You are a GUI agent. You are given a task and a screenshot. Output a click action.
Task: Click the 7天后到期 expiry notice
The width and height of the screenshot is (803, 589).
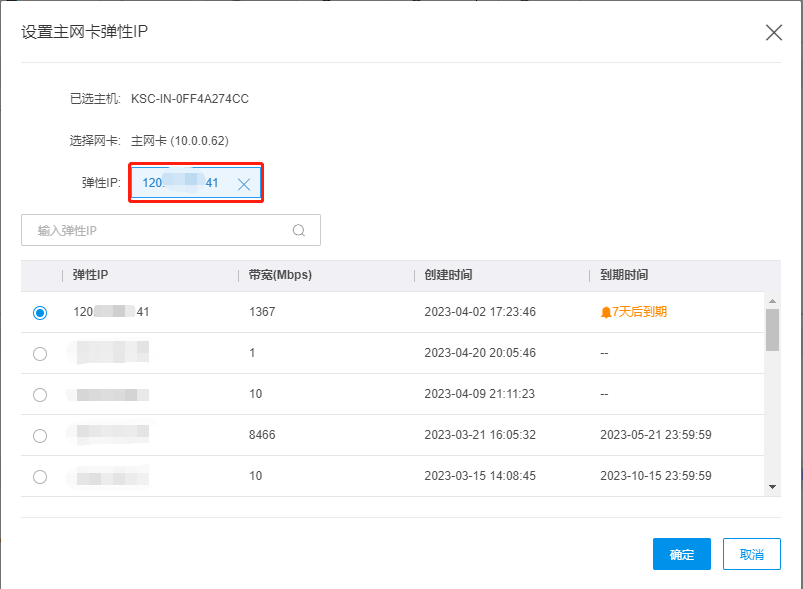click(x=640, y=312)
